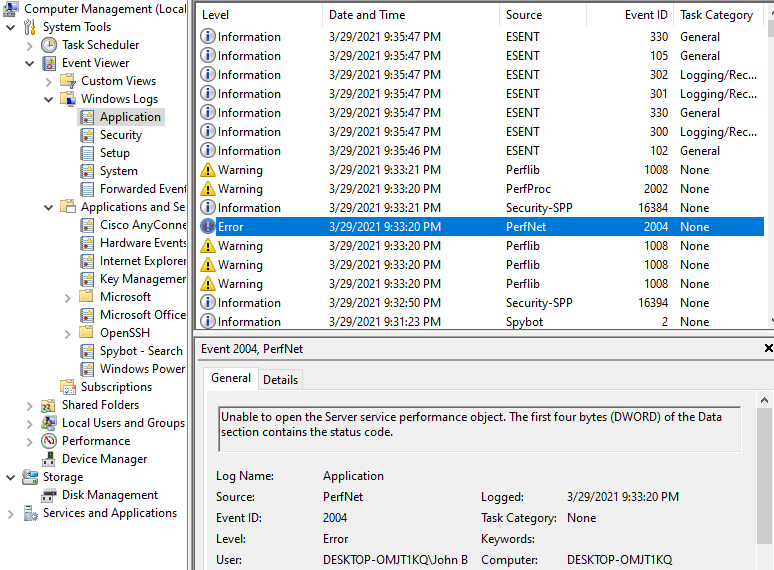Switch to the Details tab
Screen dimensions: 774x570
(280, 380)
